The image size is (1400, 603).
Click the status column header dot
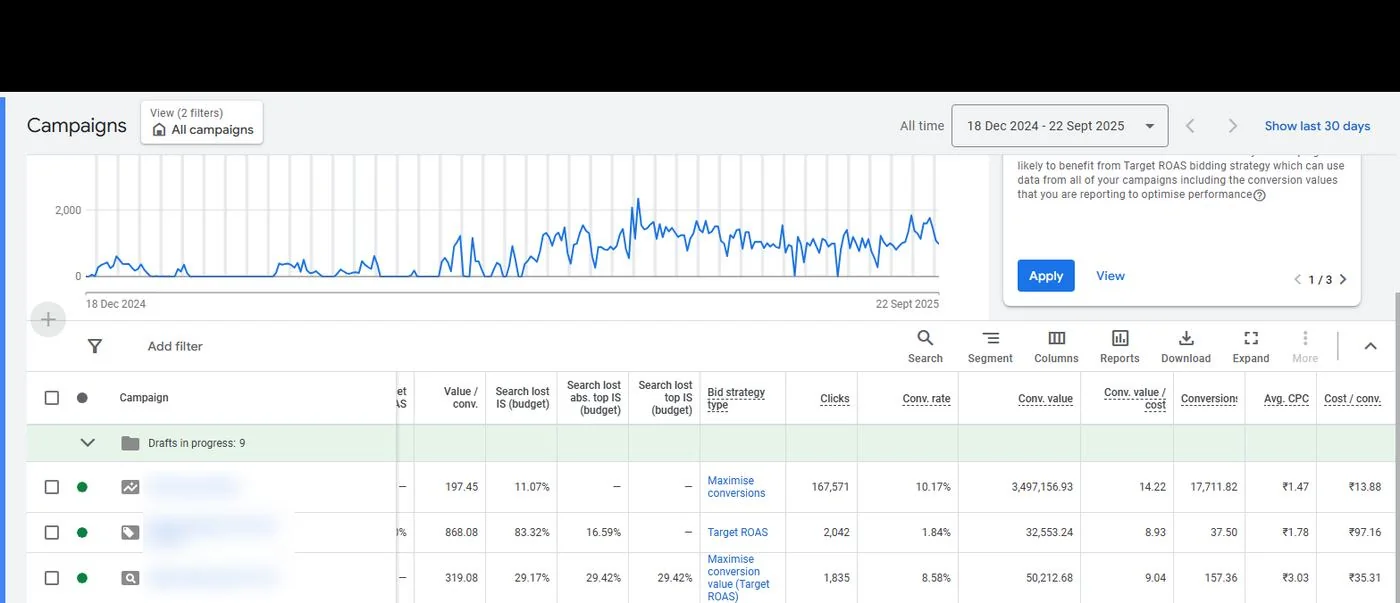pos(82,398)
